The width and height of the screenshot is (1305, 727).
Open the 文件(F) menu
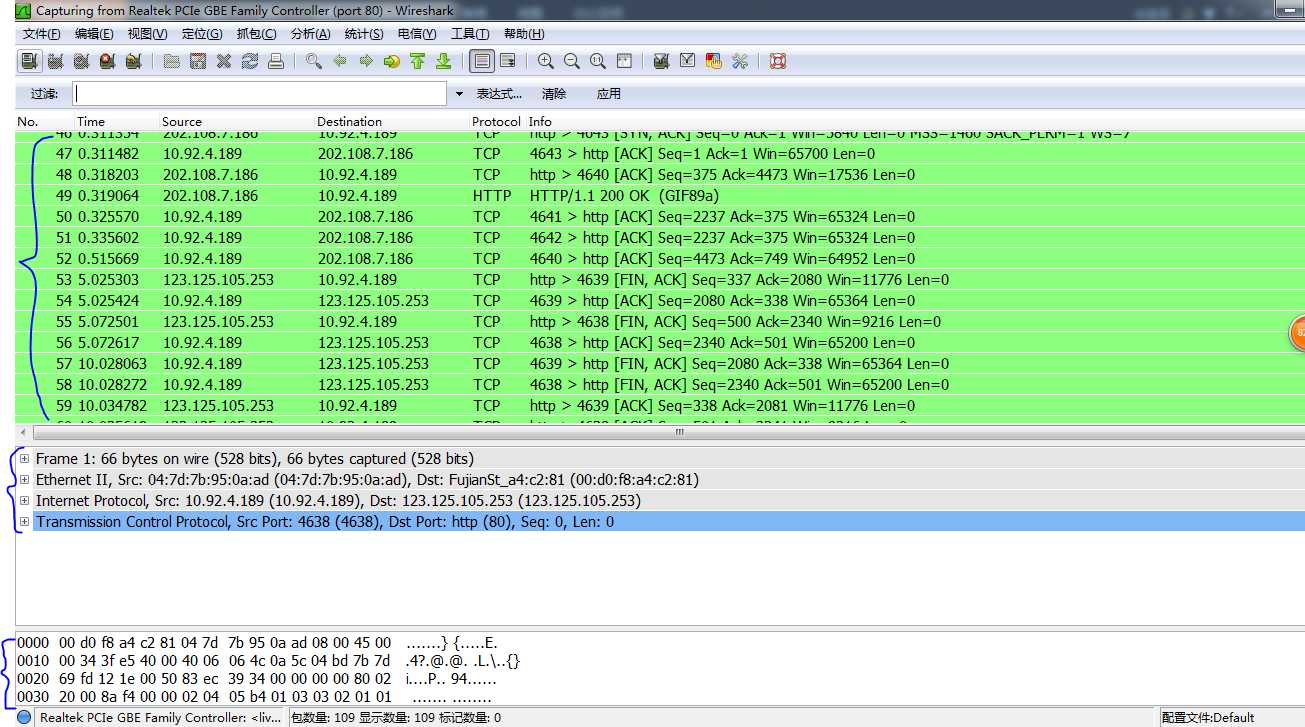(42, 34)
